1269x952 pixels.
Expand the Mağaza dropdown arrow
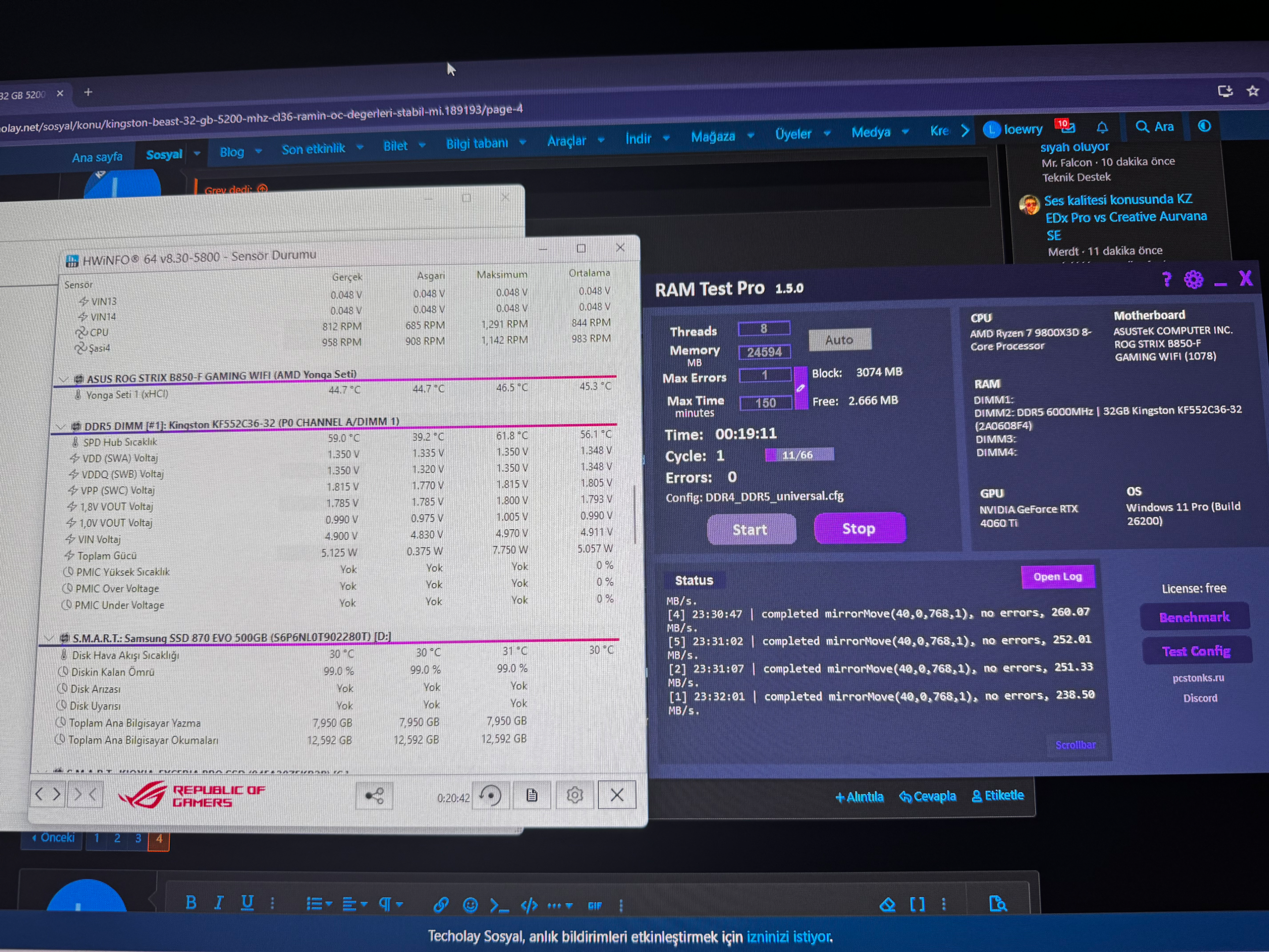pos(750,135)
